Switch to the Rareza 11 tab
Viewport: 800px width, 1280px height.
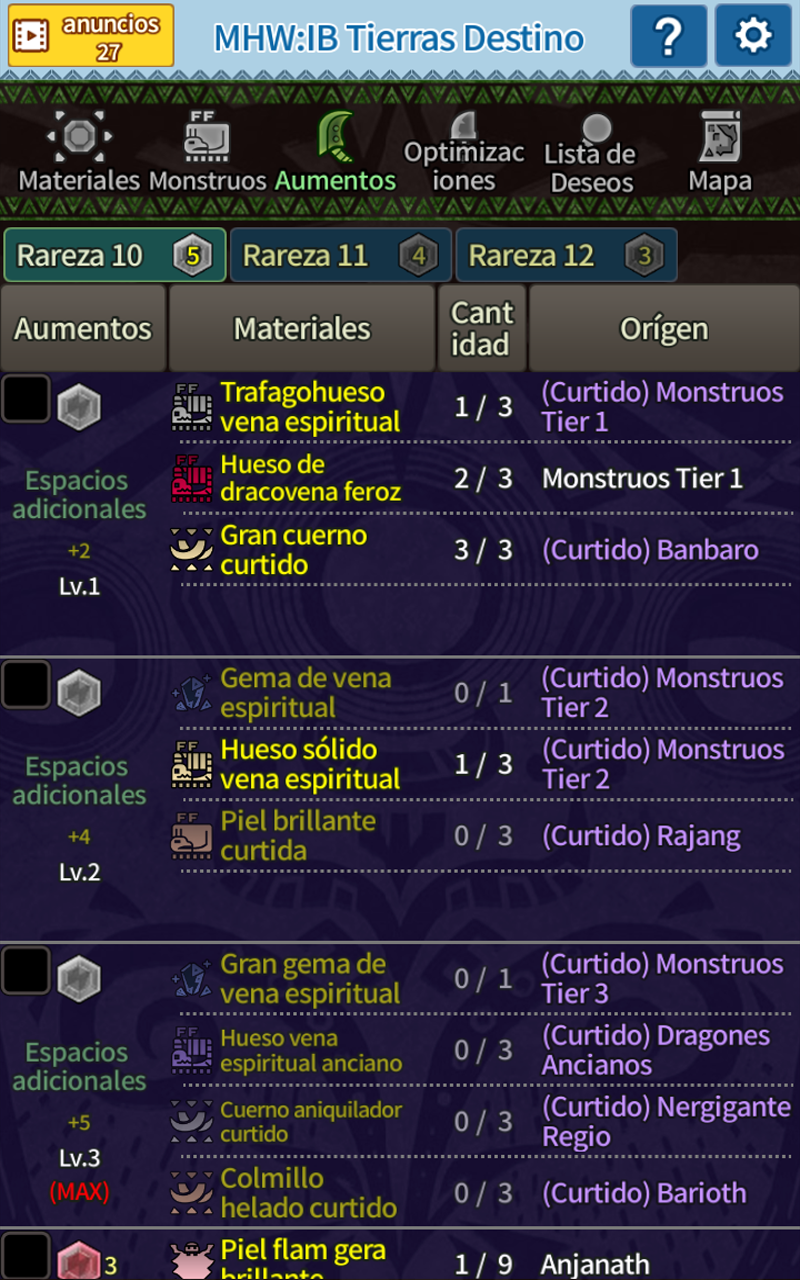coord(341,256)
